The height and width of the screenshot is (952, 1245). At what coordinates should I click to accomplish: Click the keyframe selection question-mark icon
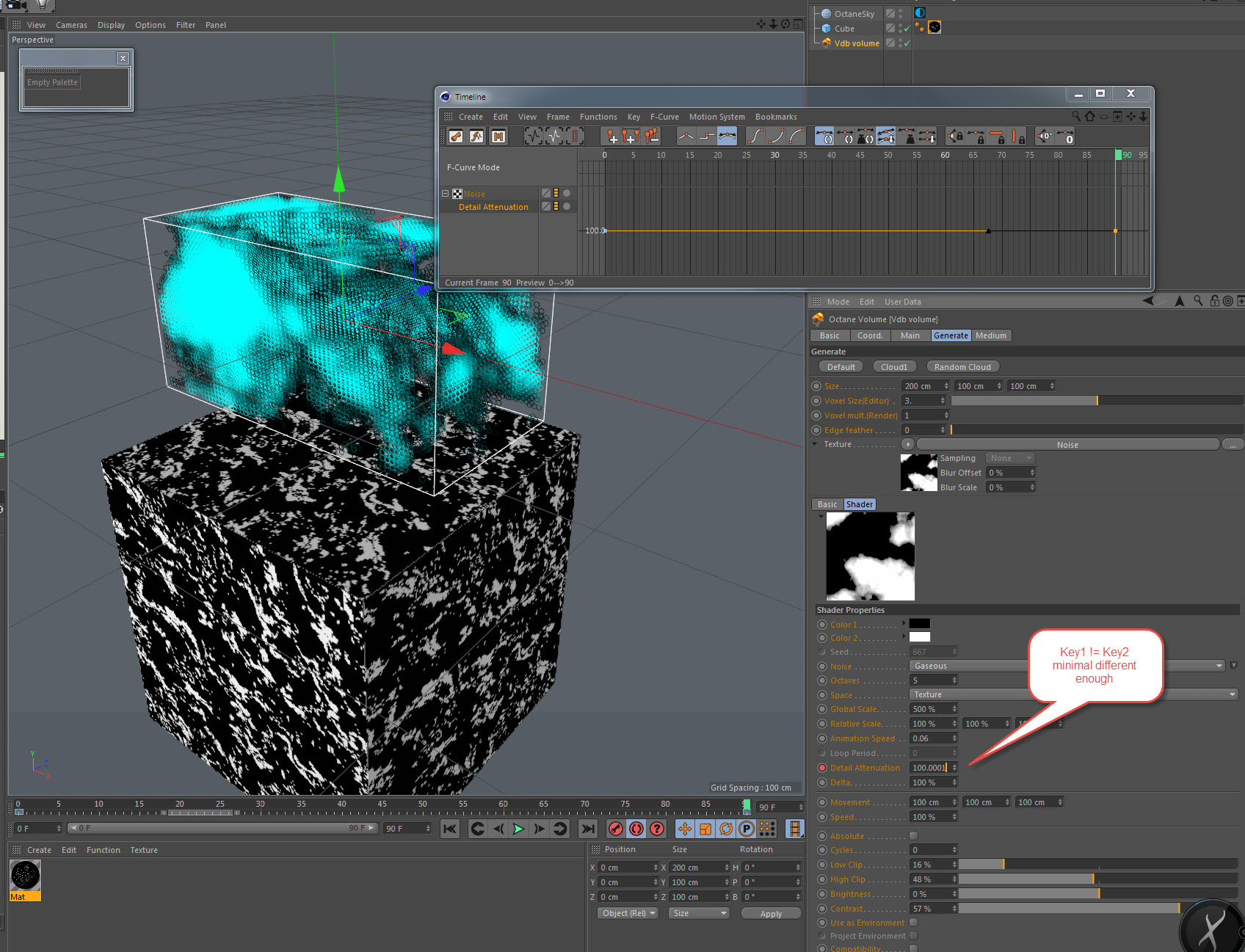657,829
